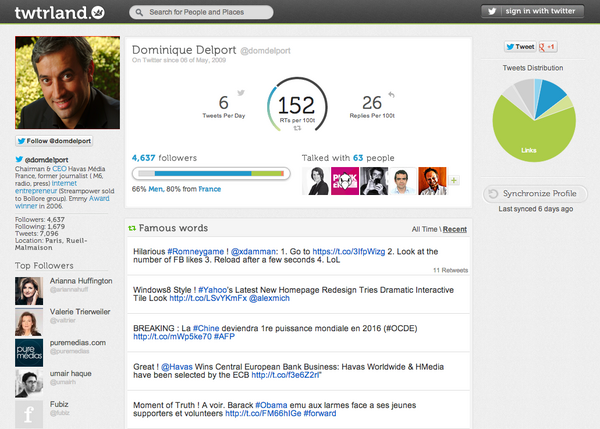The height and width of the screenshot is (429, 600).
Task: Click the Tweet share button
Action: tap(520, 47)
